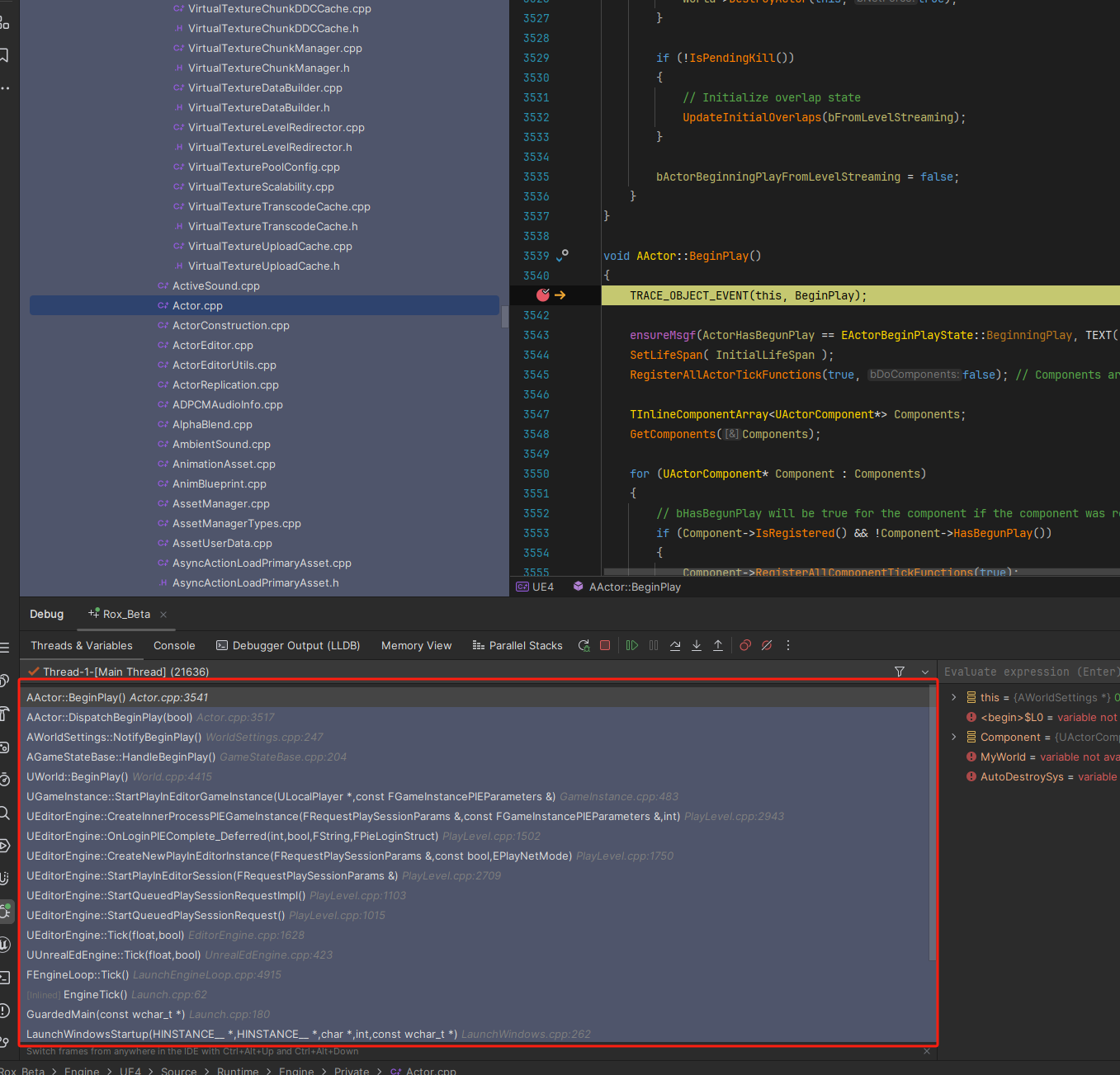1120x1075 pixels.
Task: Click 'Runtime' breadcrumb in navigation bar
Action: coord(238,1070)
